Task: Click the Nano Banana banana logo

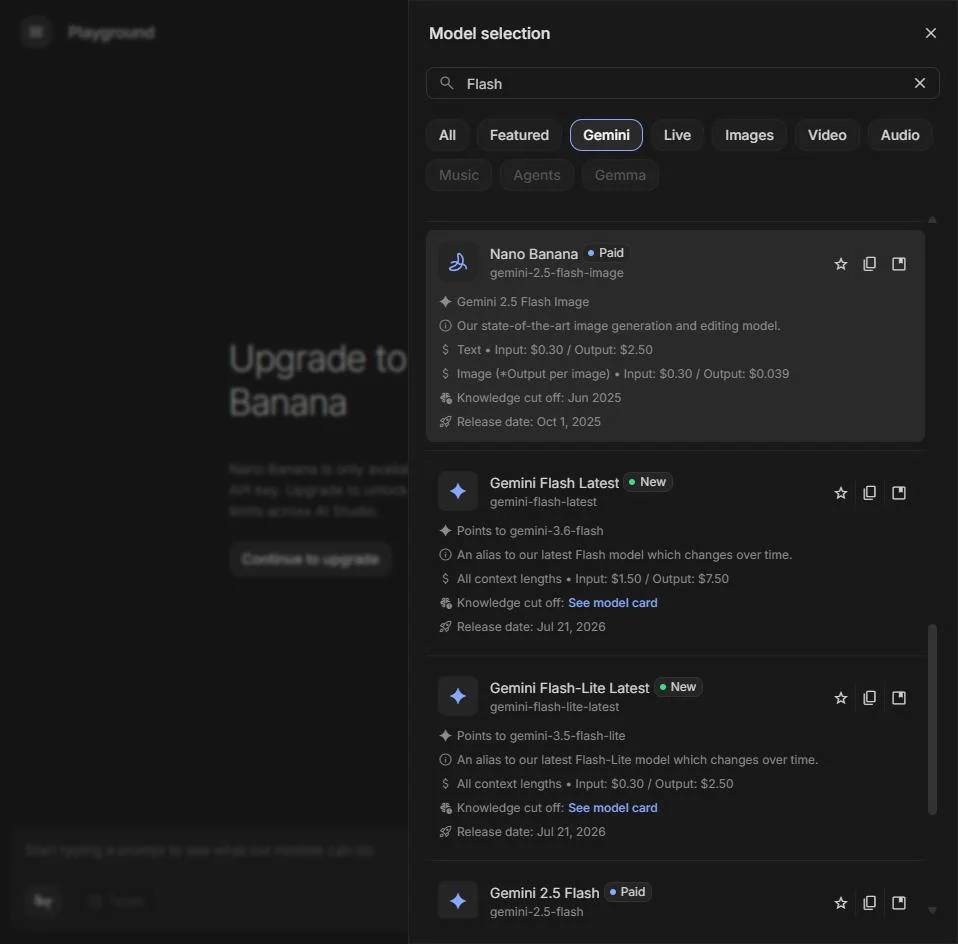Action: [458, 263]
